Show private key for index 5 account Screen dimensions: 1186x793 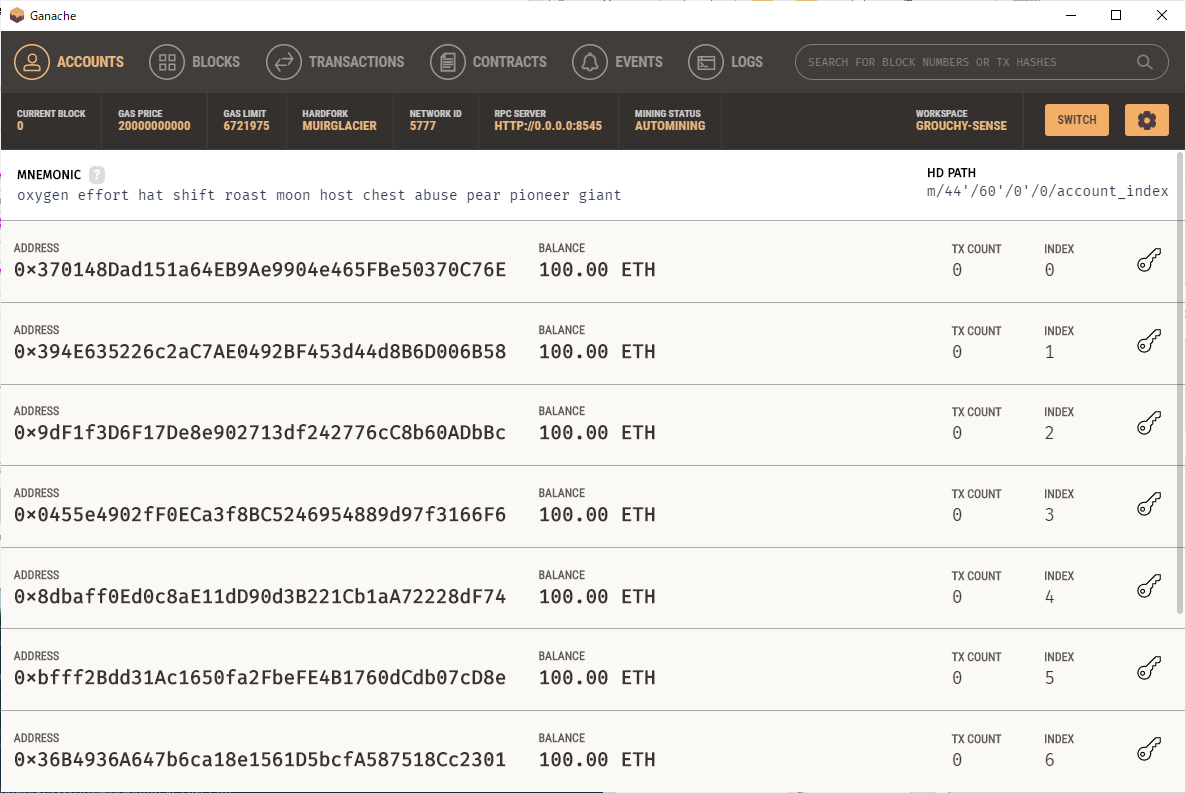pyautogui.click(x=1149, y=669)
